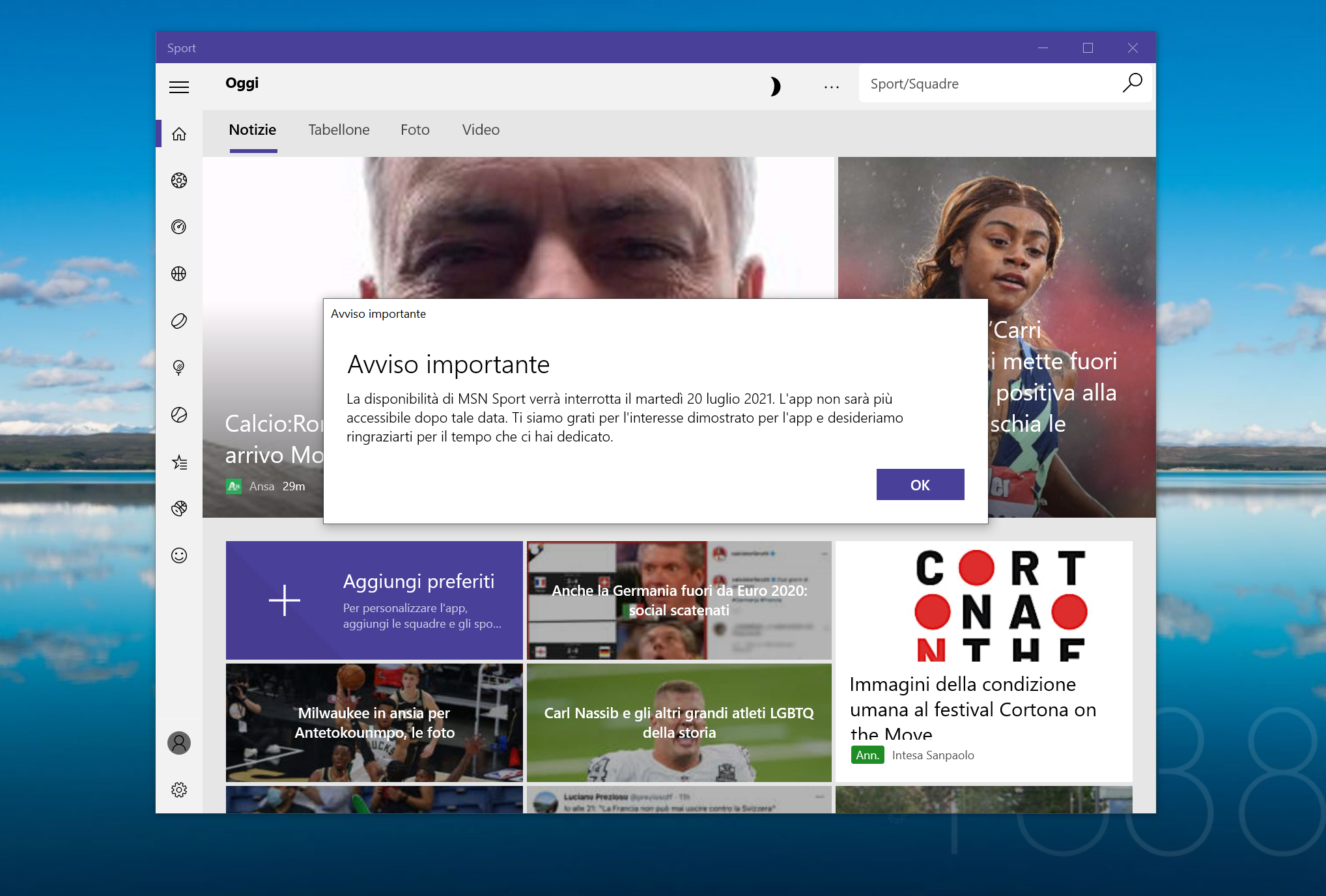Open Aggiungi preferiti tile

tap(374, 600)
